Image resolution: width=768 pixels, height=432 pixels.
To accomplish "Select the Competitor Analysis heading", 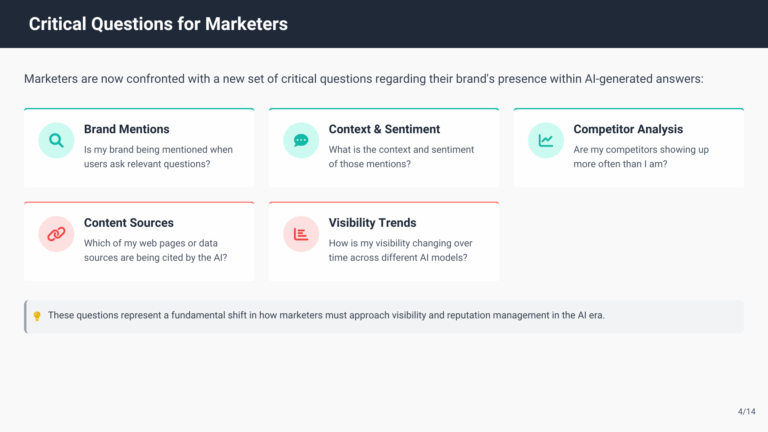I will click(628, 129).
